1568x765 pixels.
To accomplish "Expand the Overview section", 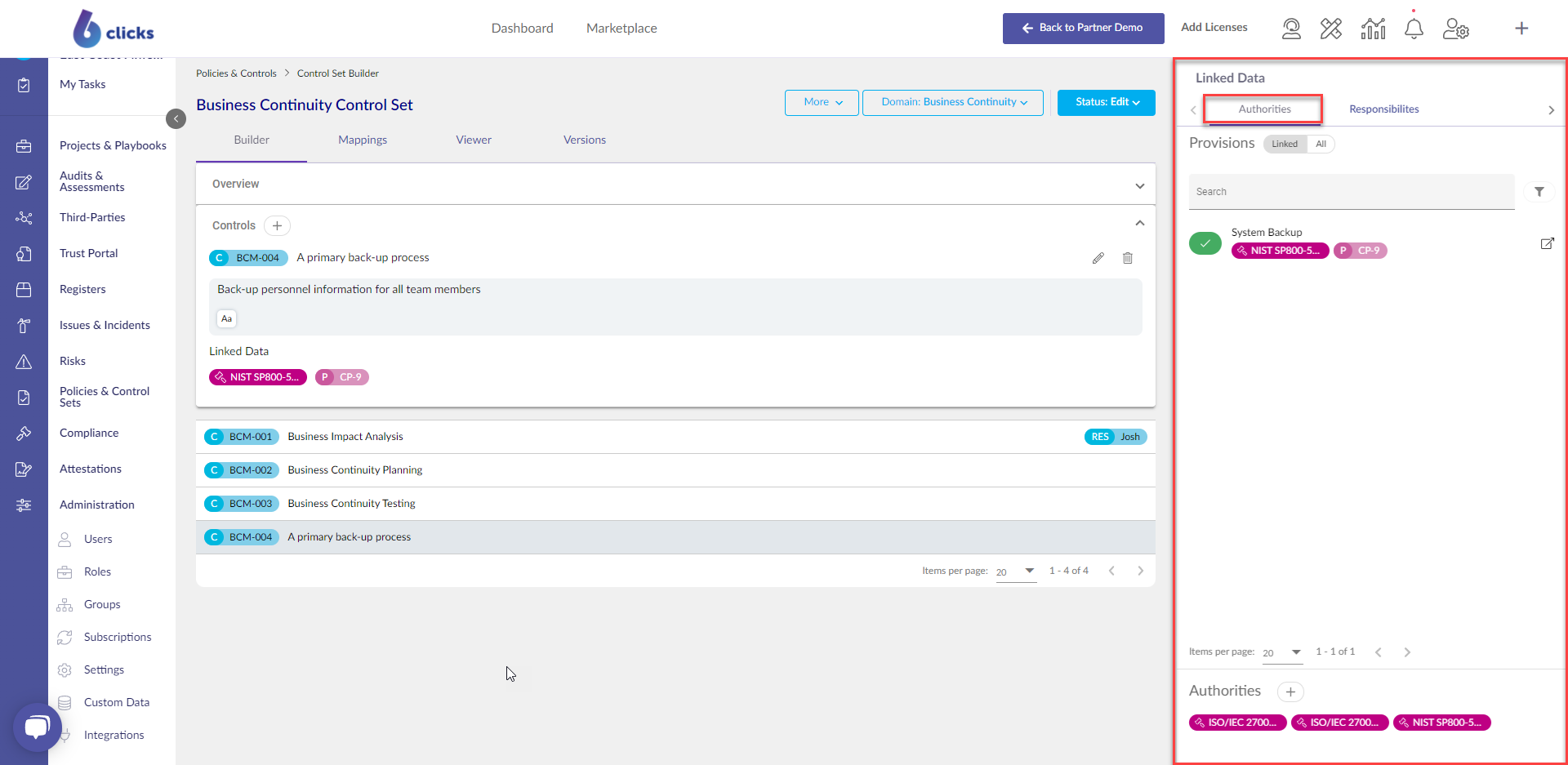I will pos(1140,185).
